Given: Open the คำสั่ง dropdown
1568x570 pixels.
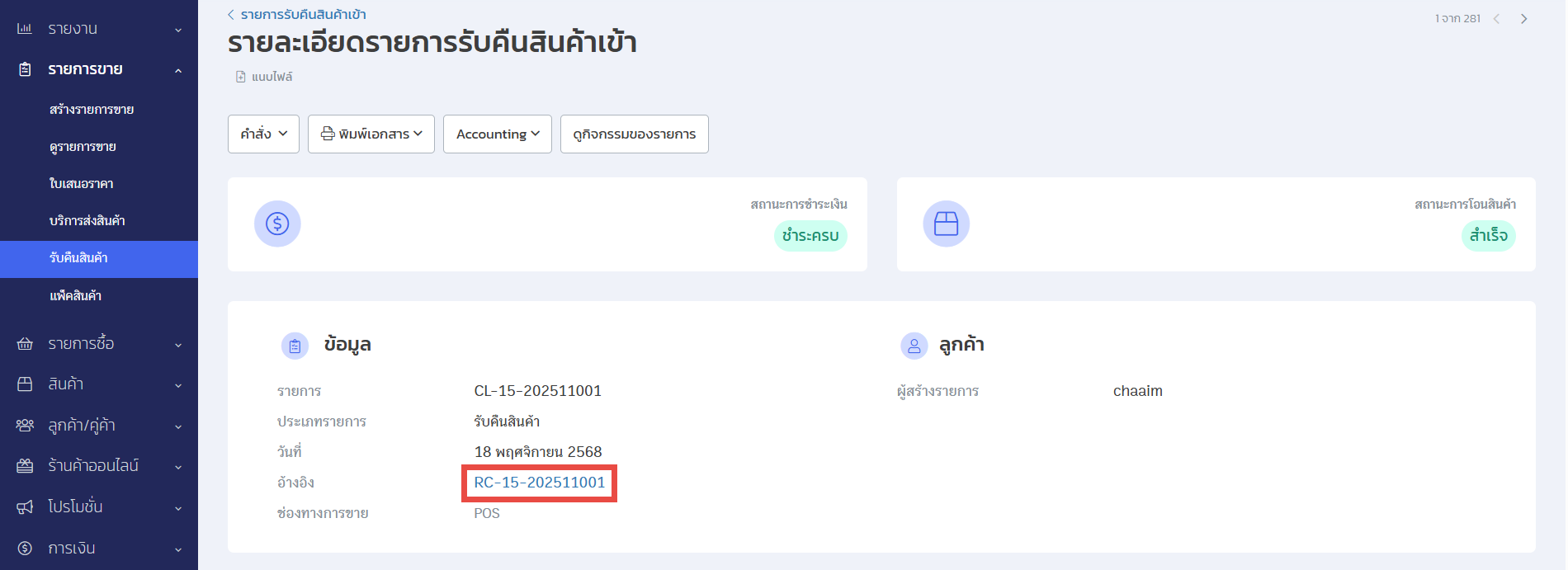Looking at the screenshot, I should (263, 134).
